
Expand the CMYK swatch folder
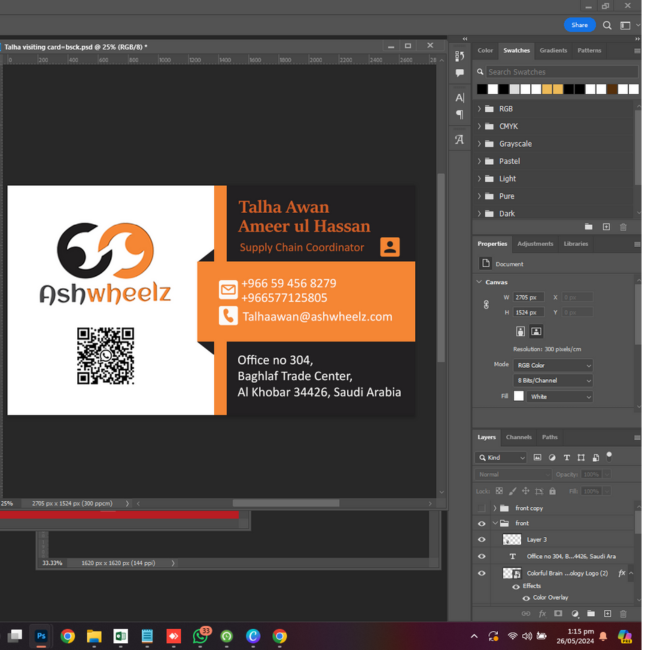pyautogui.click(x=479, y=126)
